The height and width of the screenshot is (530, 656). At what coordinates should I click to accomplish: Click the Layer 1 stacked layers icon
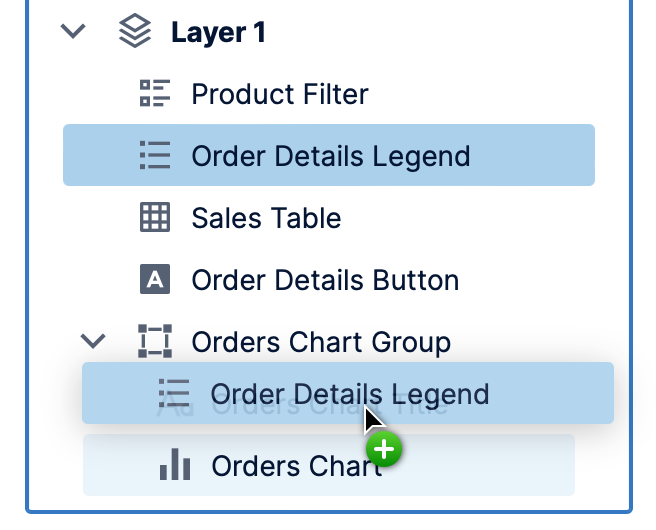[135, 32]
